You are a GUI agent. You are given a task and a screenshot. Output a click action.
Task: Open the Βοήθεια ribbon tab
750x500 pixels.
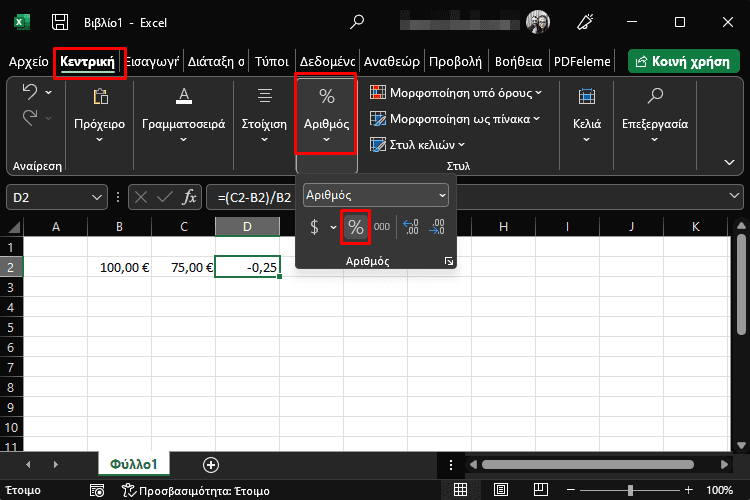(518, 62)
